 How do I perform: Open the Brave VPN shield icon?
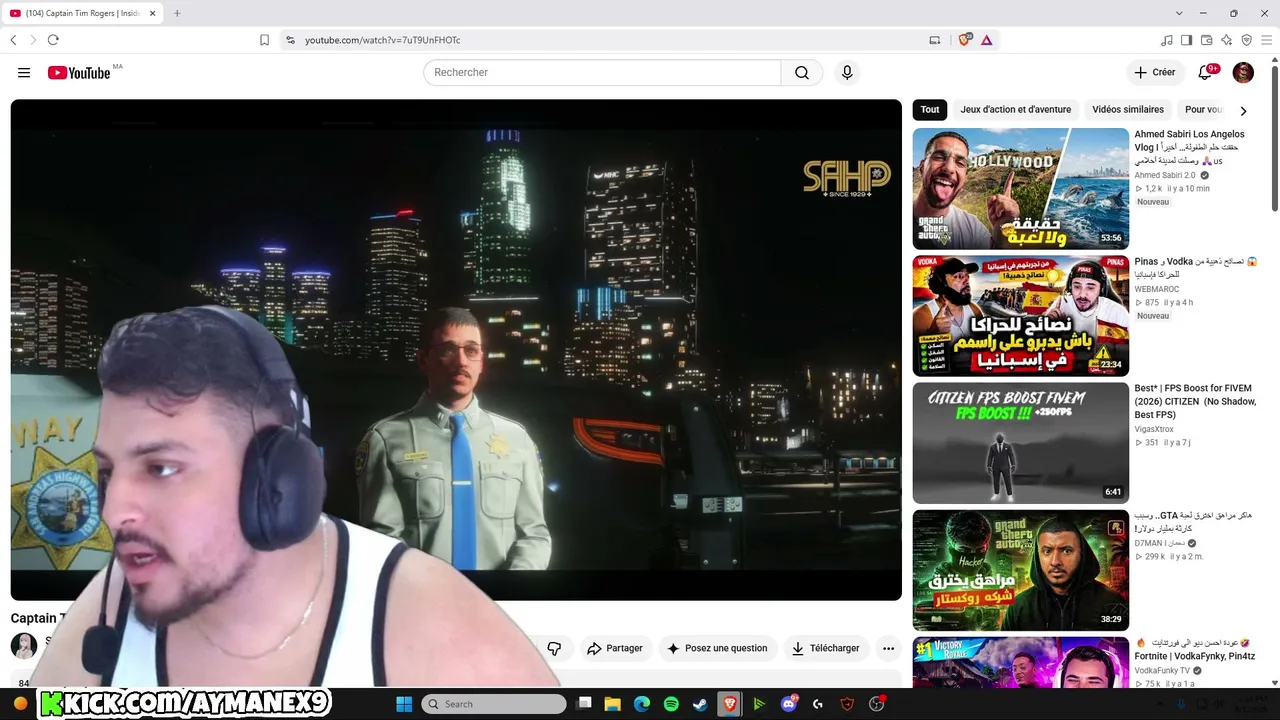(x=1247, y=40)
